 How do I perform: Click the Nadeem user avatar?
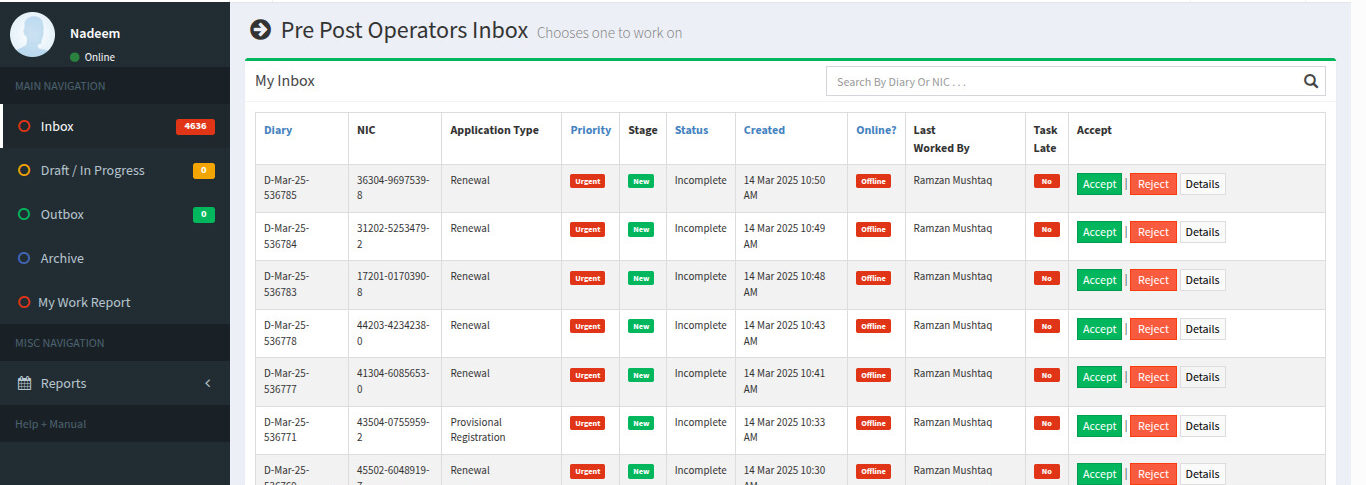coord(32,35)
